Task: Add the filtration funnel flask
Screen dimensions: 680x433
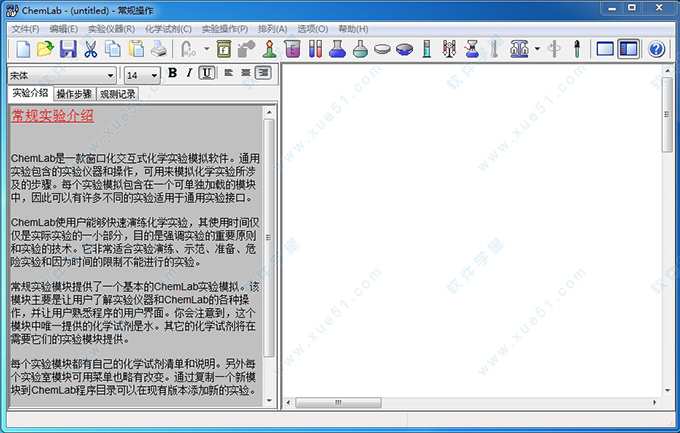Action: click(472, 49)
